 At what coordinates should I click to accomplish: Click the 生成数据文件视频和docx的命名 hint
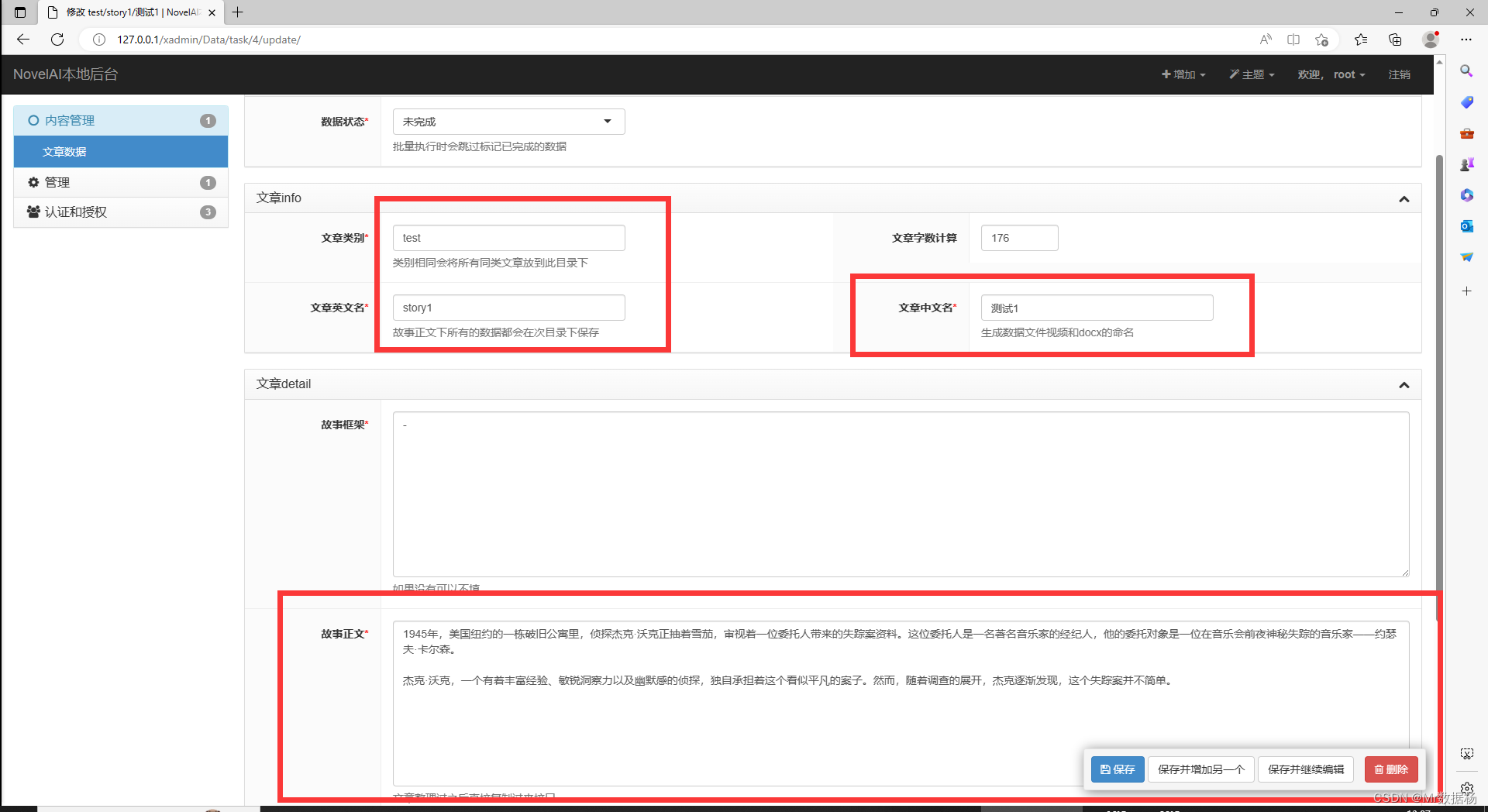pos(1057,332)
